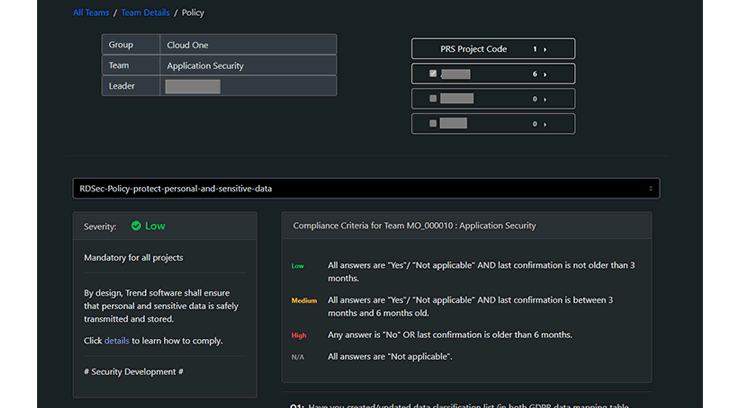Click the yellow Medium criteria label
The image size is (740, 408).
point(304,300)
